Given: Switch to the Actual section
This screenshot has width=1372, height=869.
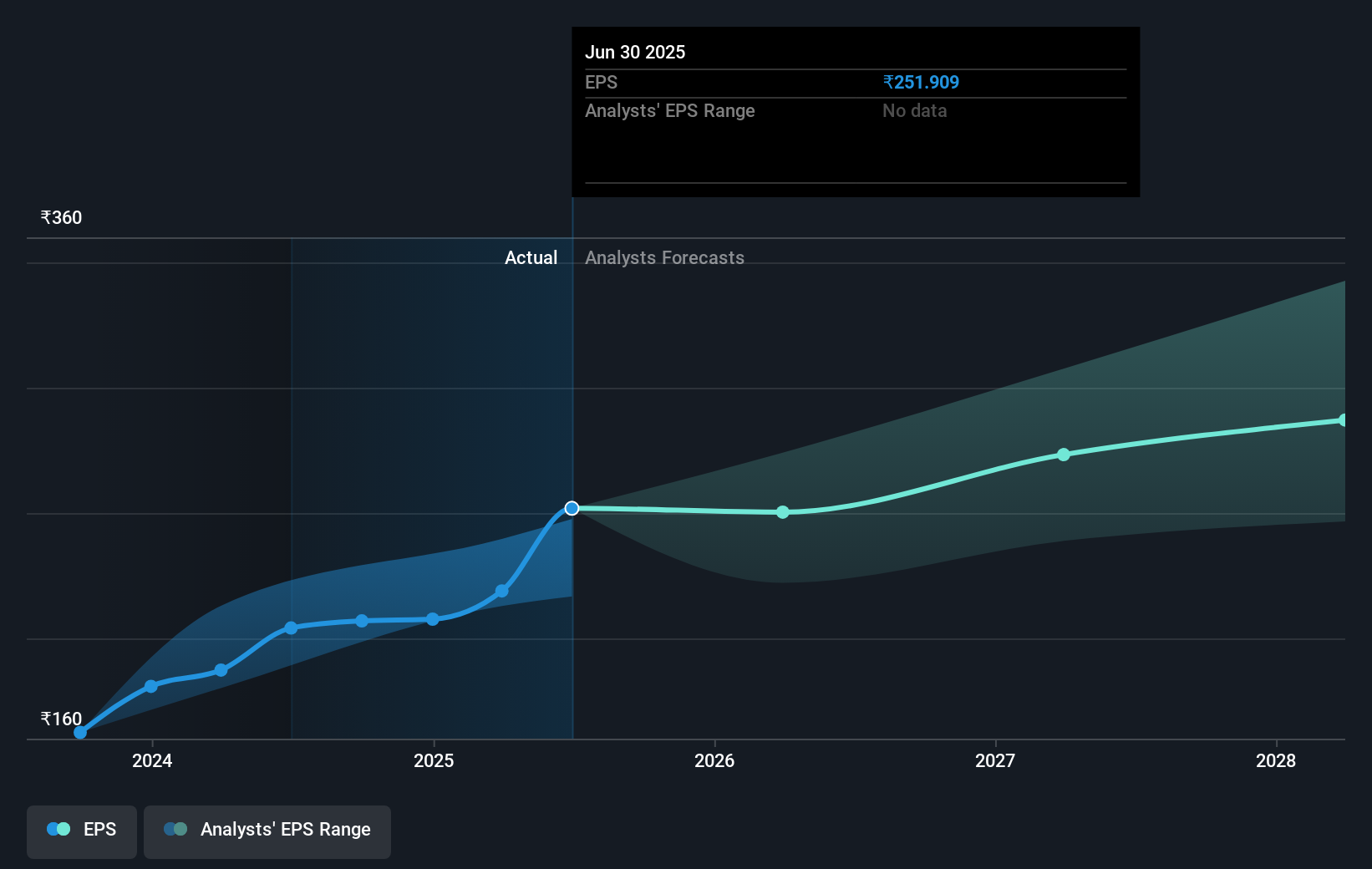Looking at the screenshot, I should click(x=531, y=257).
